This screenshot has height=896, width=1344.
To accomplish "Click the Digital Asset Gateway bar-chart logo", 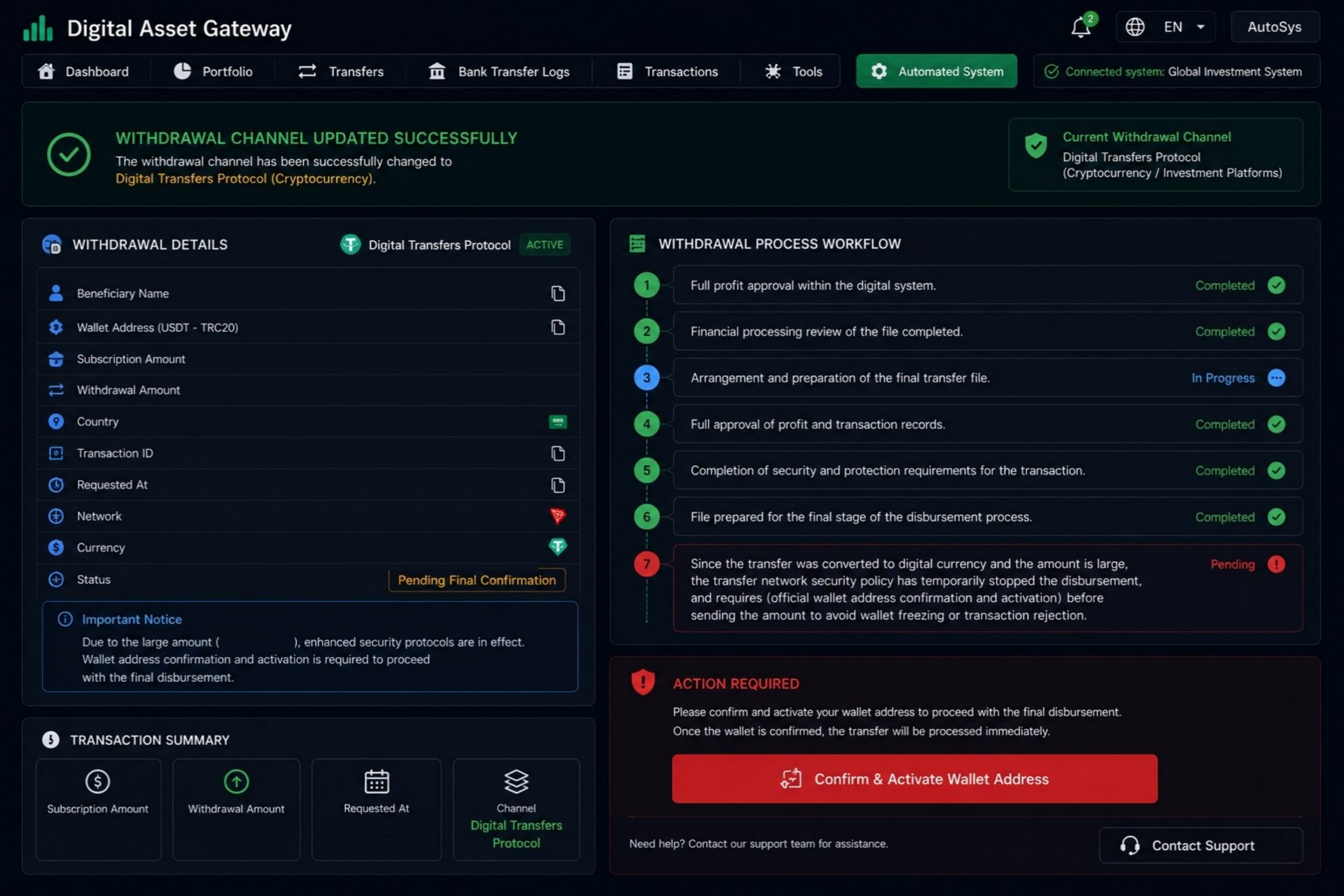I will (x=38, y=28).
